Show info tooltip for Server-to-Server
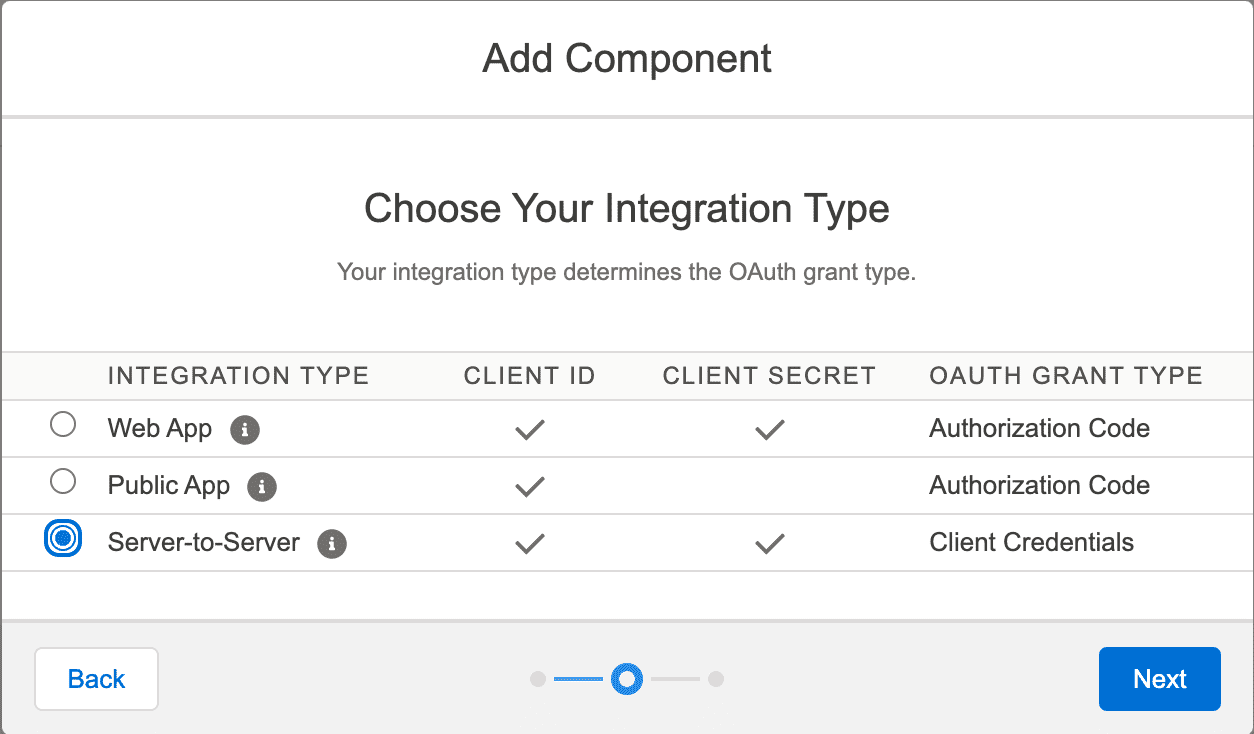 point(332,544)
